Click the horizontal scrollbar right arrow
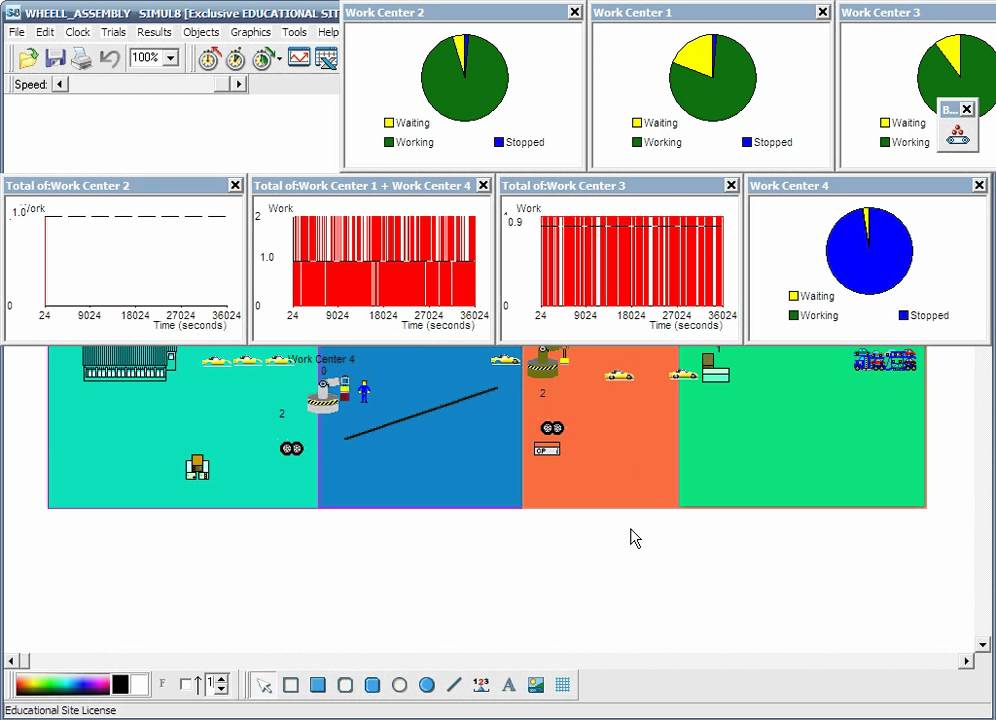 [x=966, y=662]
